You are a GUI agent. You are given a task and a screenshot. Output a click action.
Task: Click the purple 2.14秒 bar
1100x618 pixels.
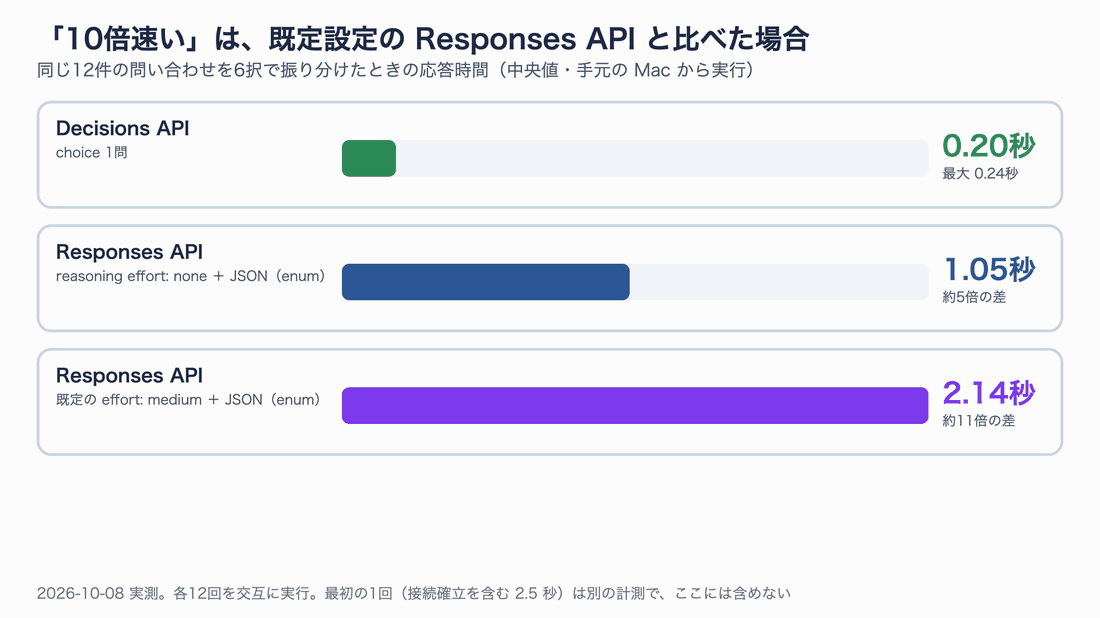[635, 405]
